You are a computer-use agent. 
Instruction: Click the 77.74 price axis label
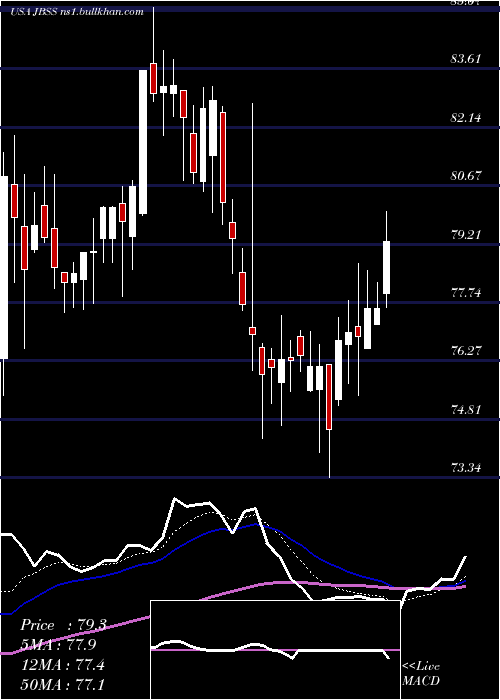click(466, 293)
